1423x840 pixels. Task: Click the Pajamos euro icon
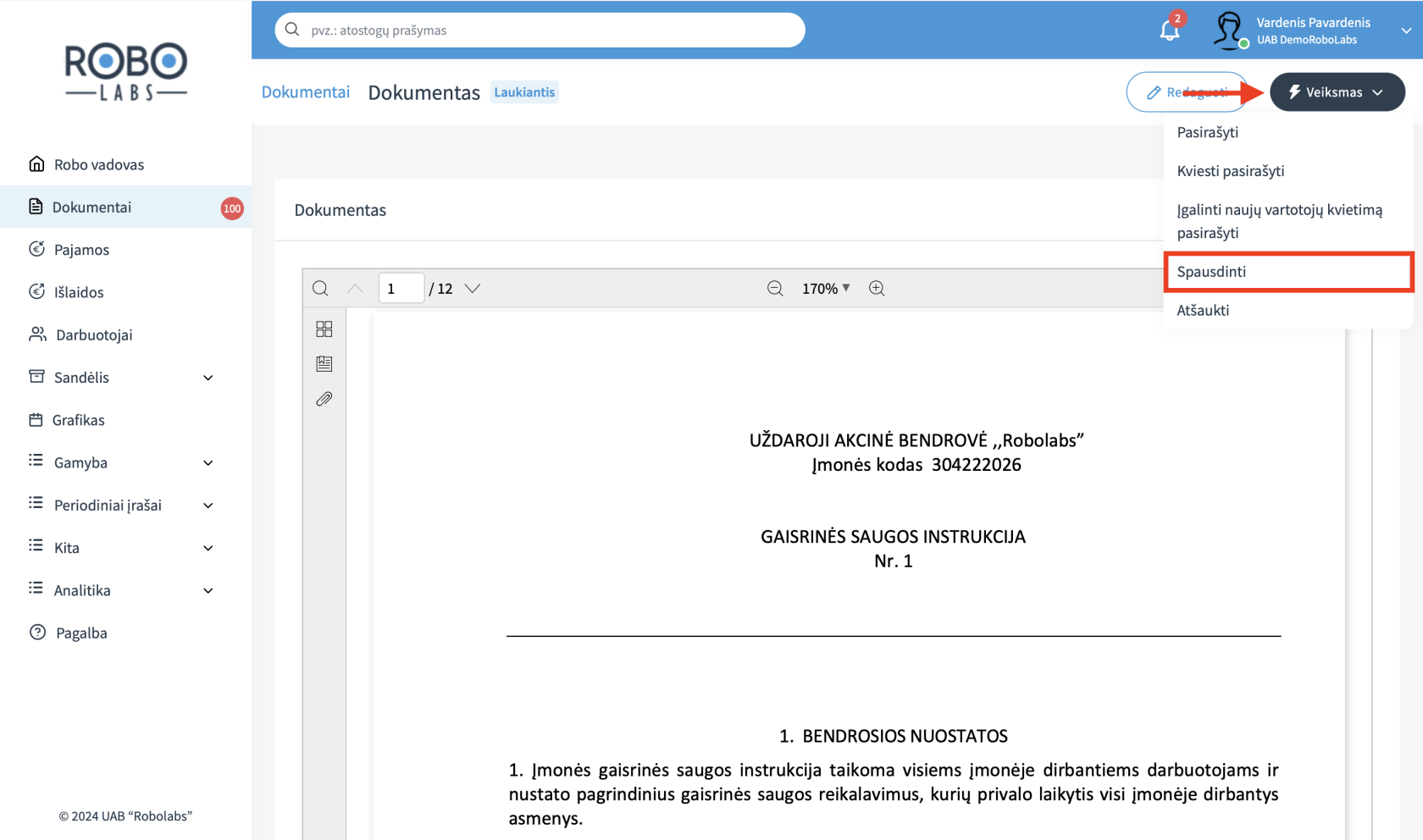36,249
